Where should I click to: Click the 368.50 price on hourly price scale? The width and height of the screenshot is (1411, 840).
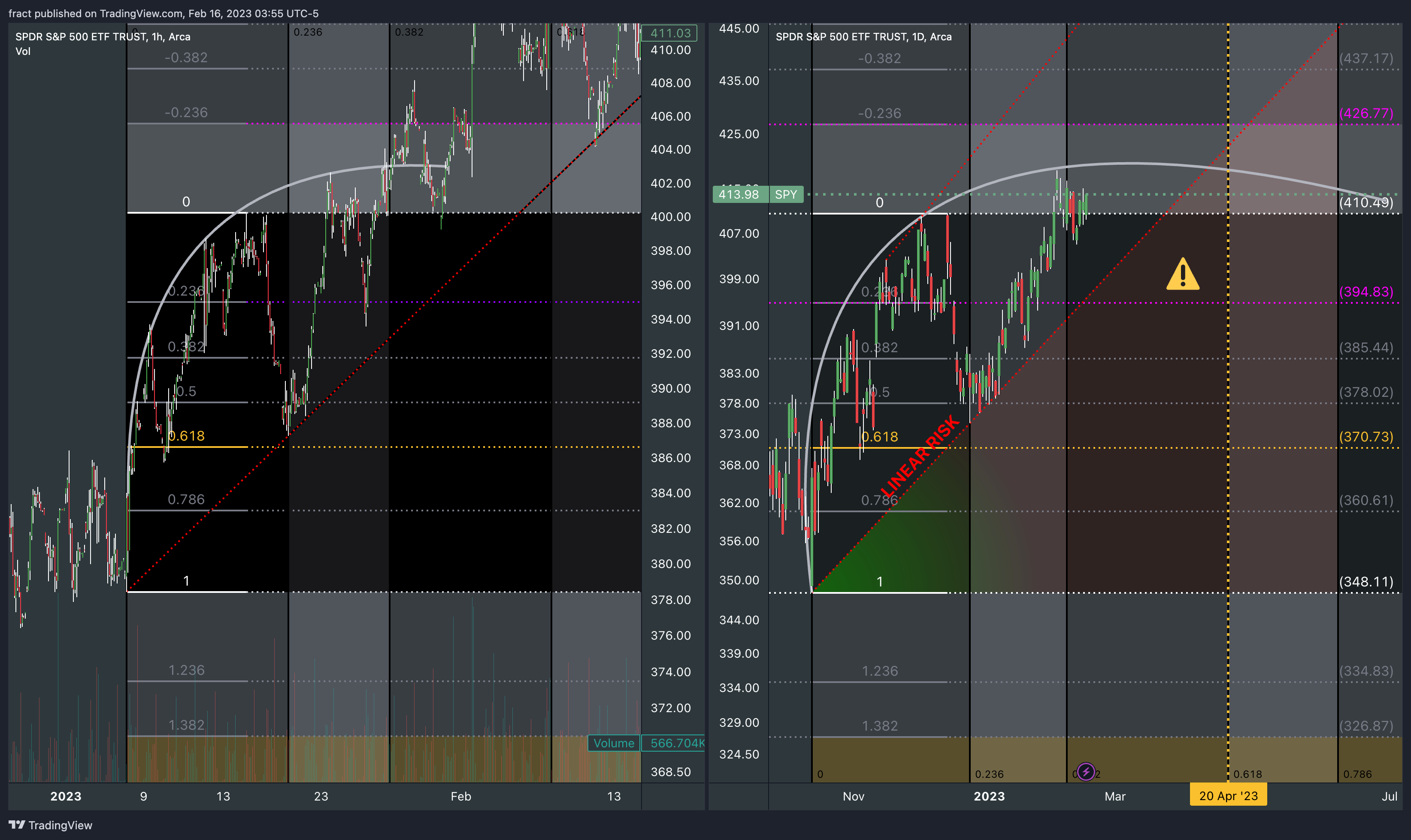[670, 772]
